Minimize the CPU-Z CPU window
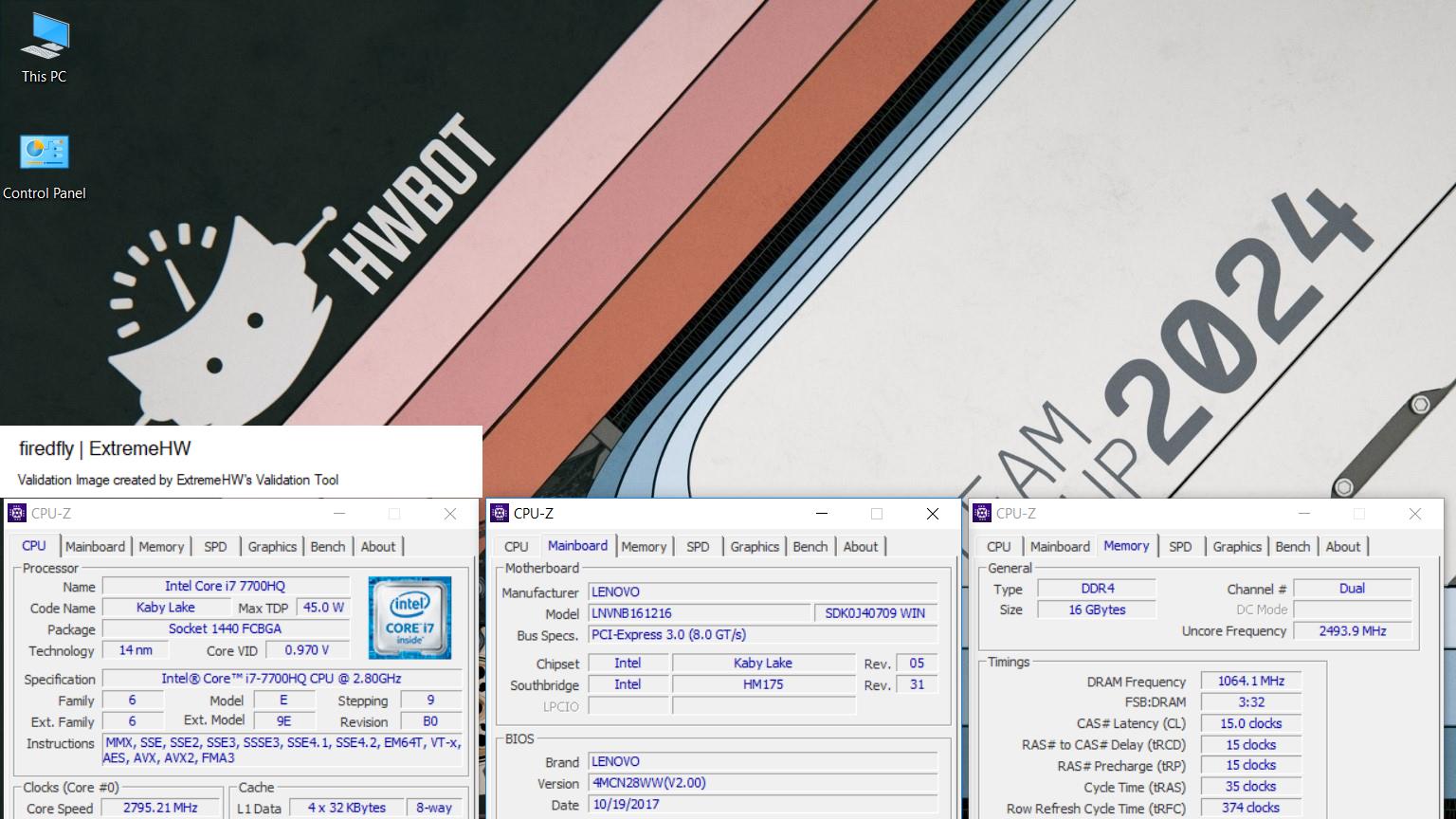 [x=339, y=514]
